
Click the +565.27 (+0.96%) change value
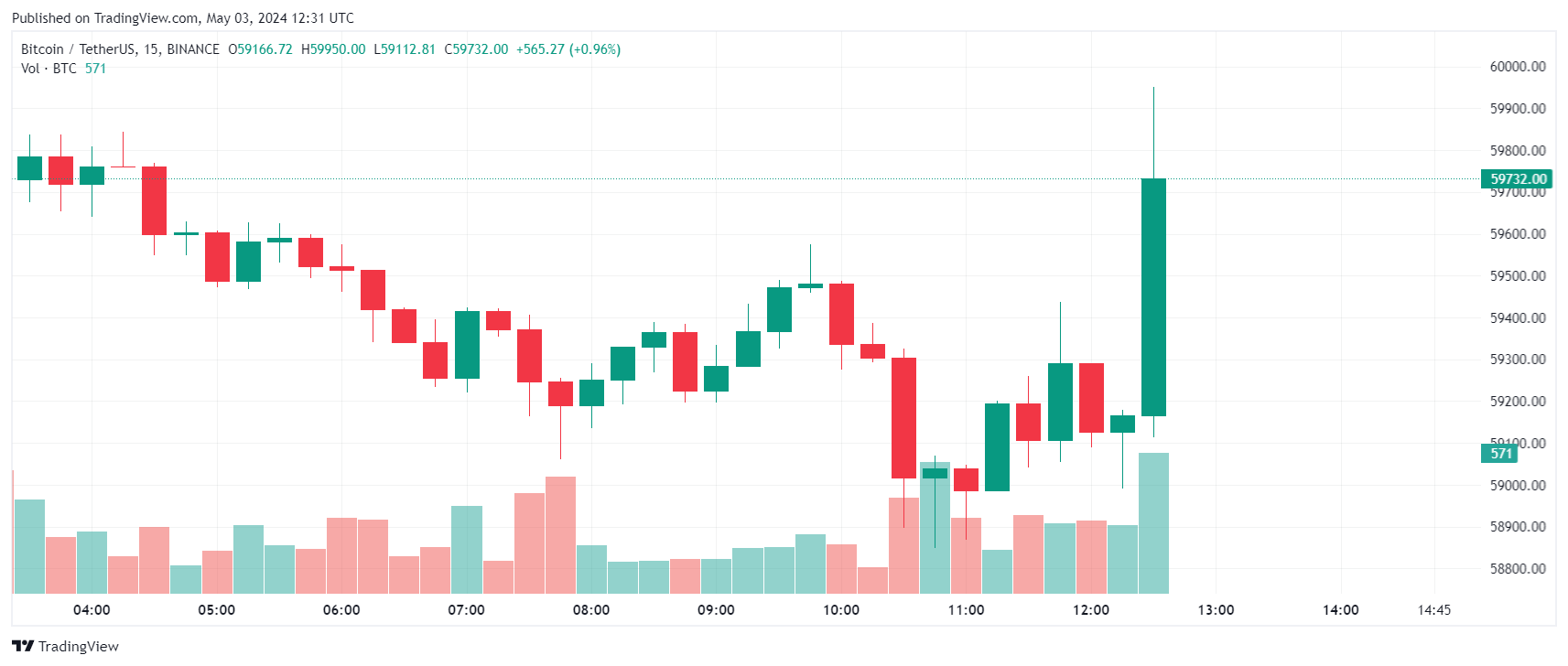(568, 49)
